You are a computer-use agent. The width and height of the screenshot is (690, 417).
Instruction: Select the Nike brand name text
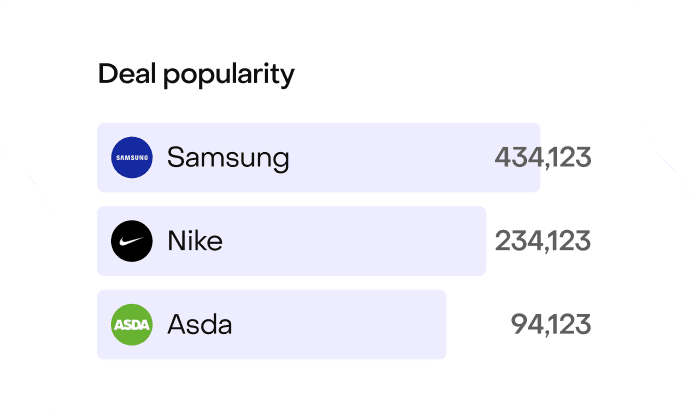click(x=195, y=242)
